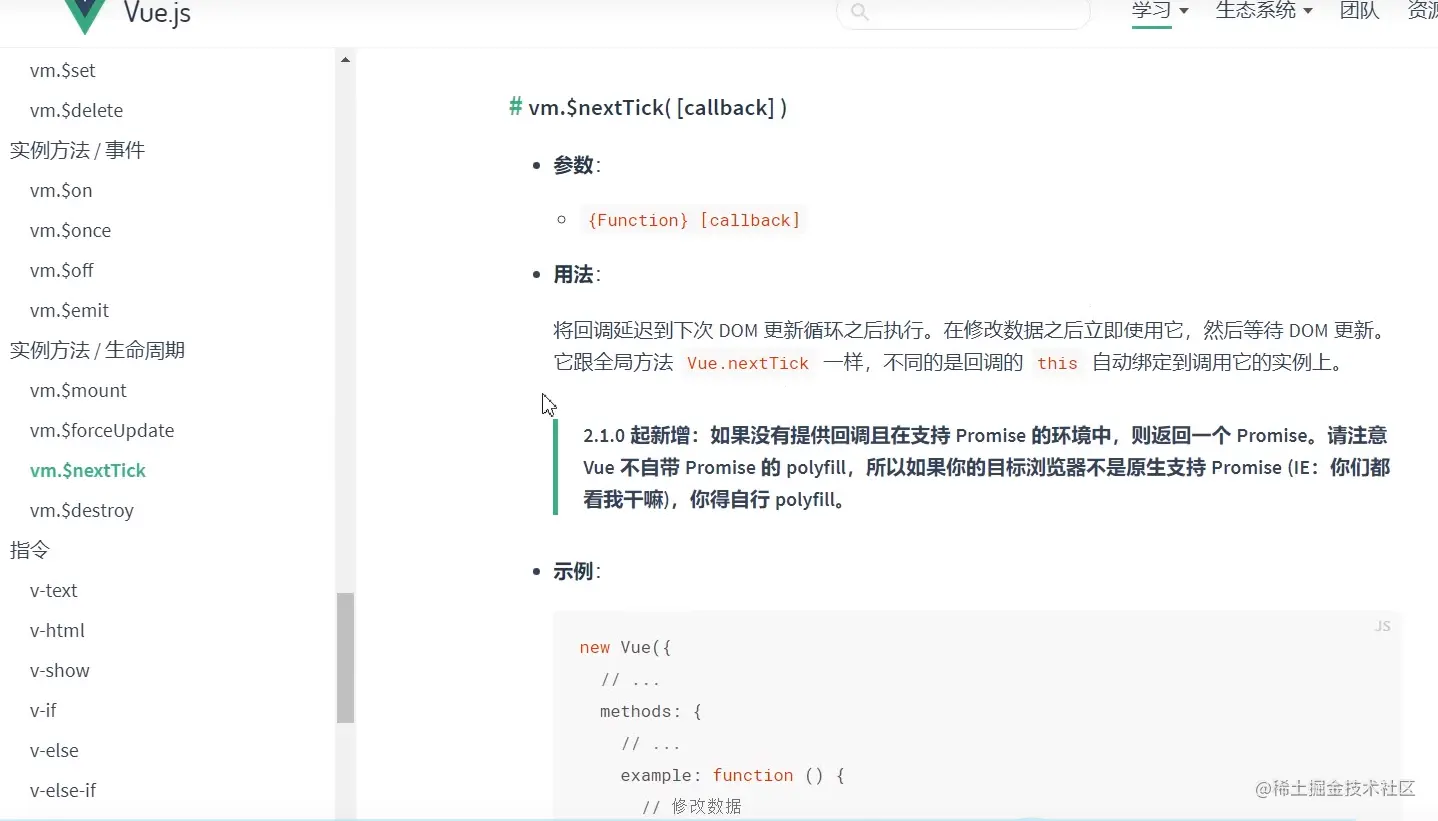
Task: Go to v-show directive link
Action: [x=60, y=671]
